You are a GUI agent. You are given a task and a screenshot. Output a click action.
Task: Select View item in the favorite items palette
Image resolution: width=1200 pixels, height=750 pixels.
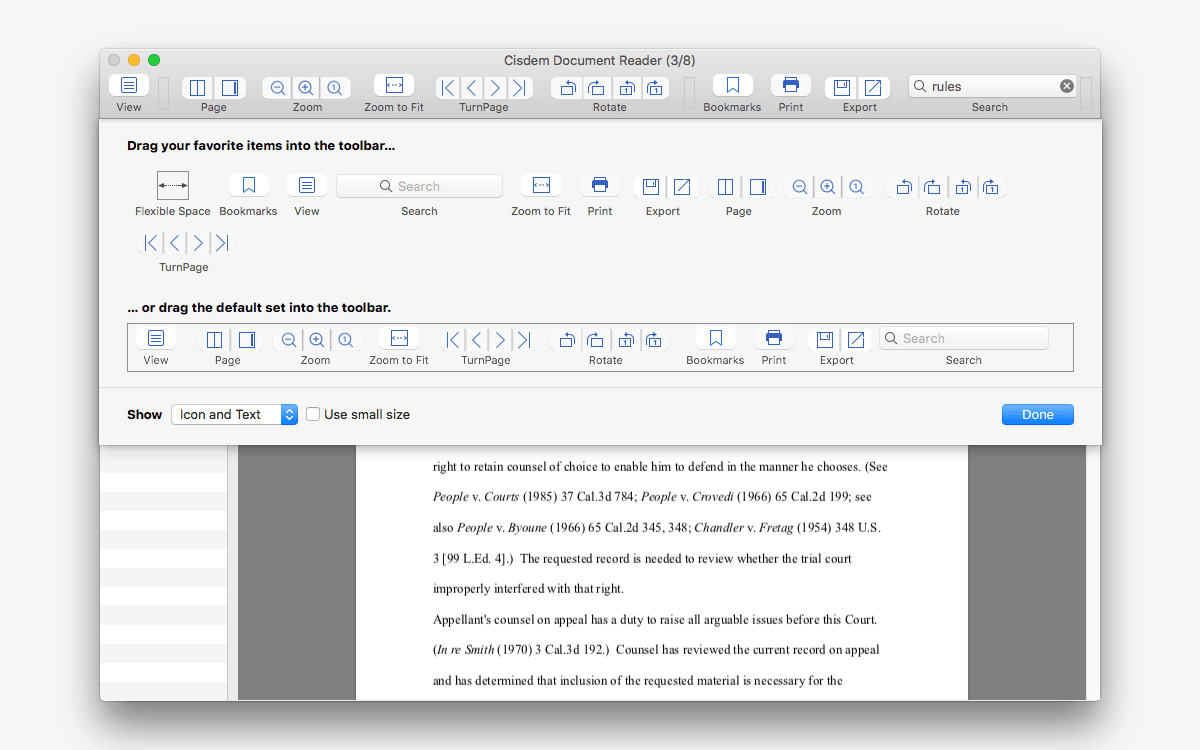click(307, 186)
